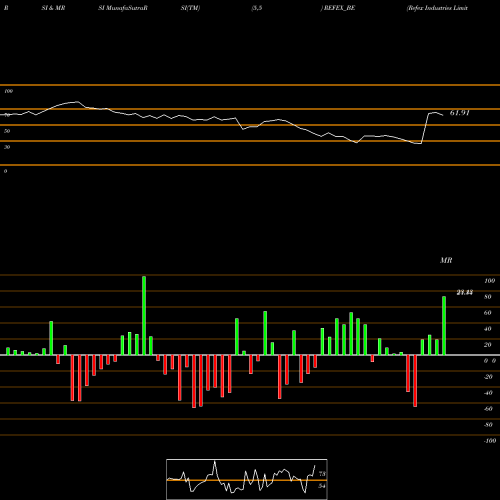Viewport: 500px width, 500px height.
Task: Click the 'MR' panel title
Action: coord(446,260)
